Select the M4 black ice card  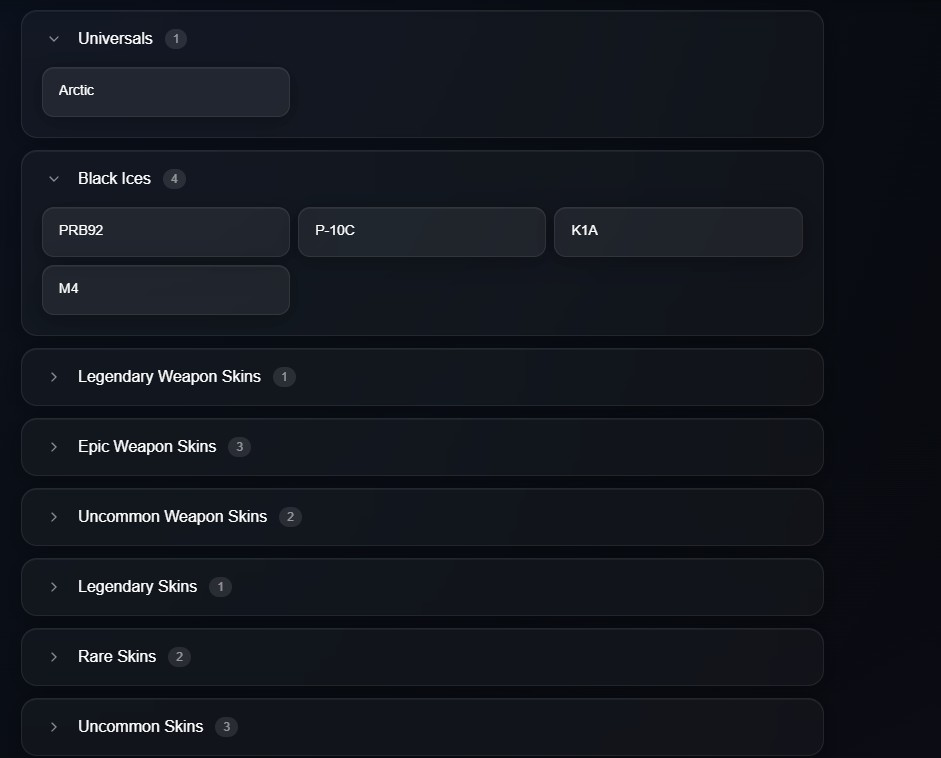coord(166,290)
